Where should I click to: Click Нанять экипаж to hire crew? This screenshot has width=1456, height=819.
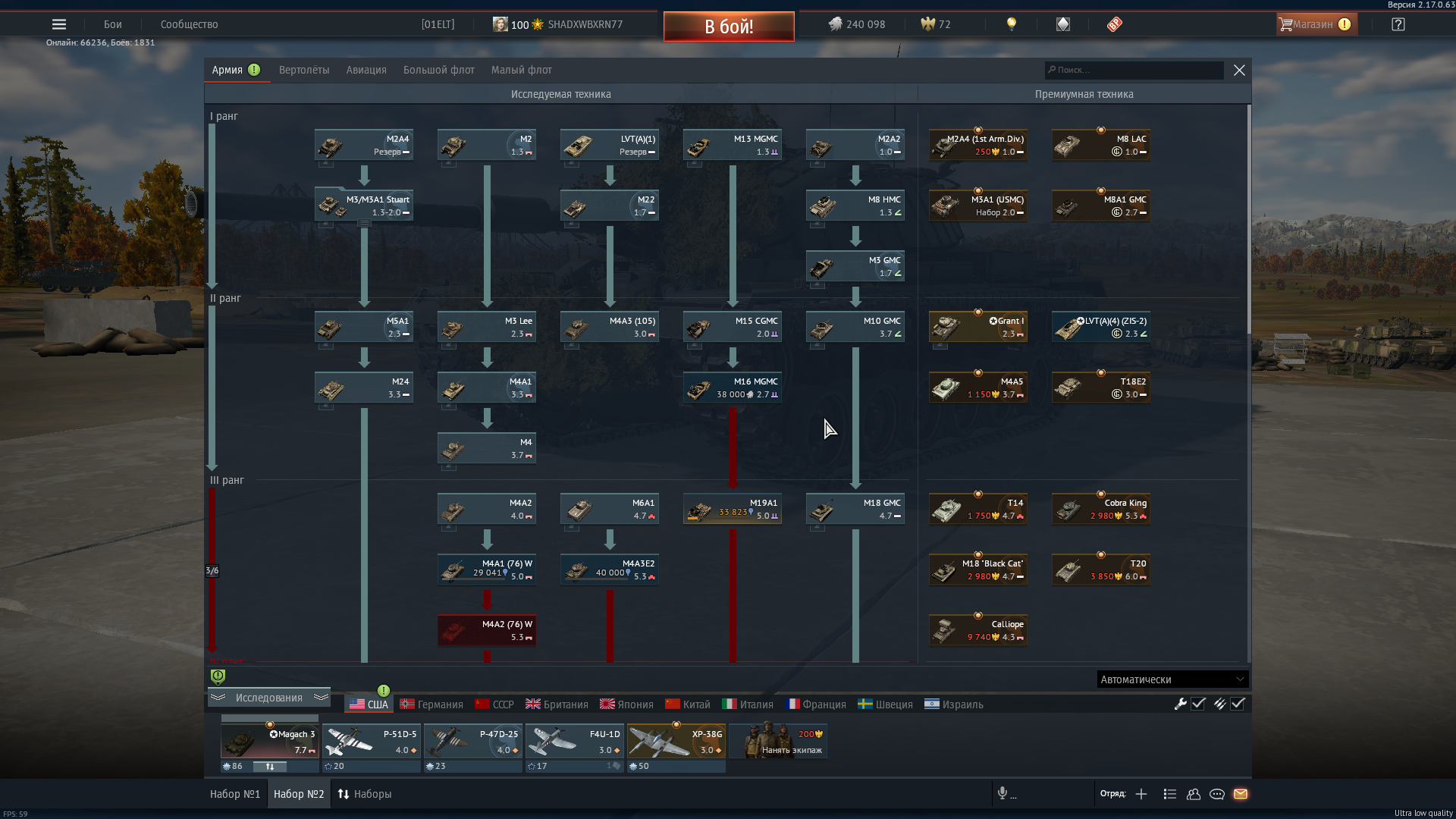778,742
